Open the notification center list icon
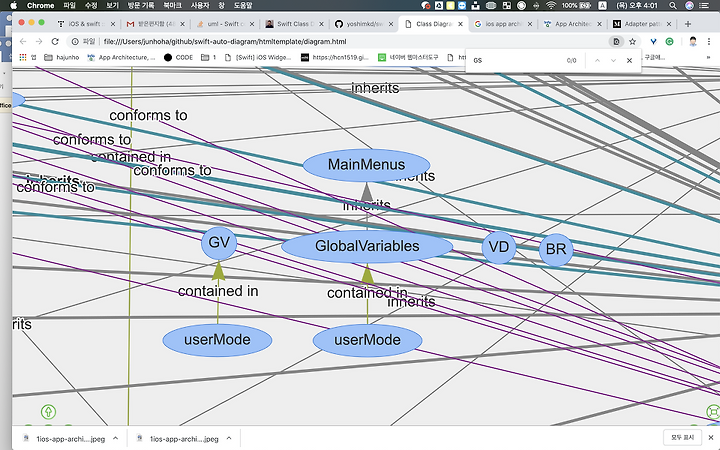Image resolution: width=720 pixels, height=450 pixels. (703, 6)
